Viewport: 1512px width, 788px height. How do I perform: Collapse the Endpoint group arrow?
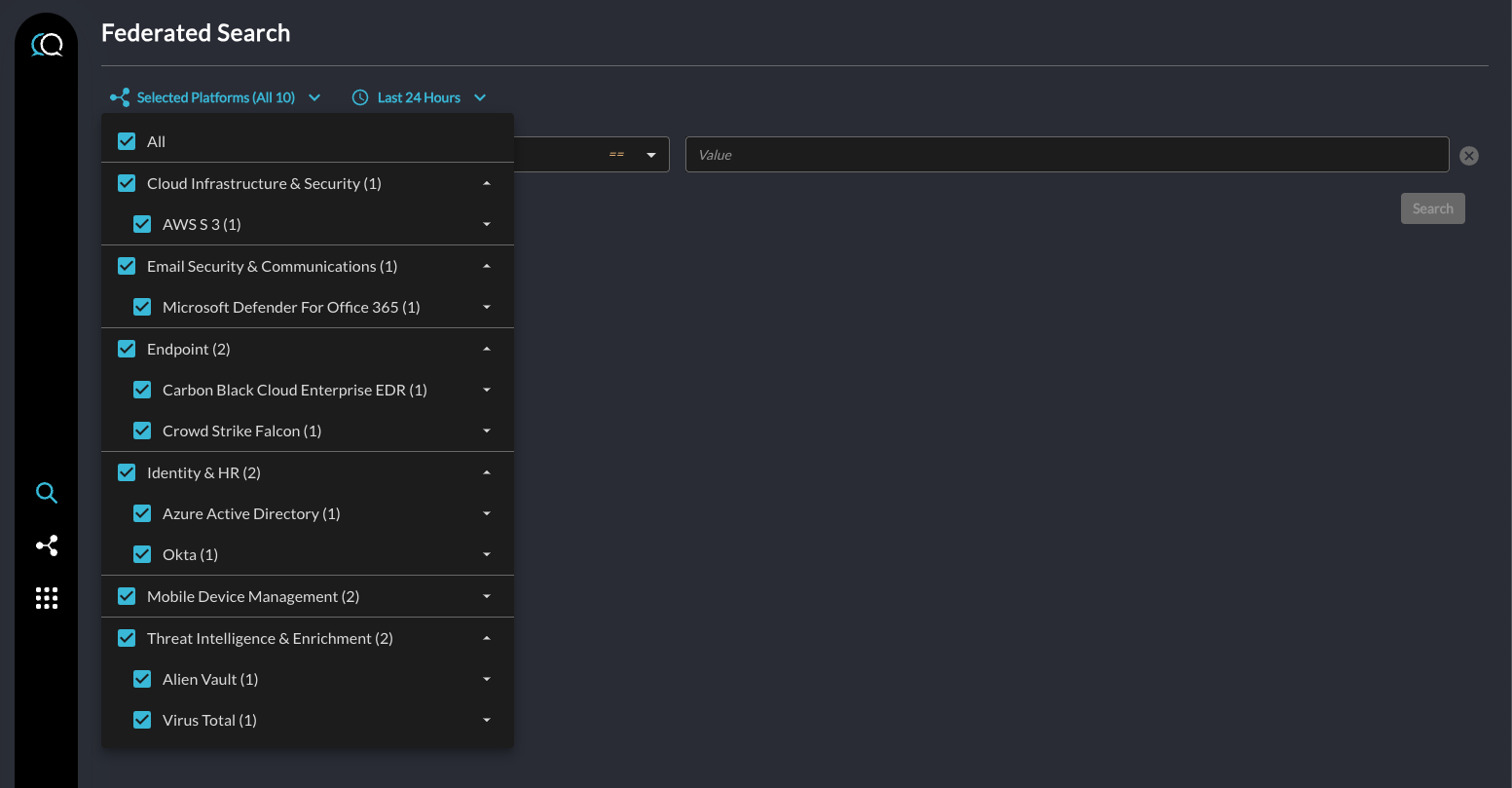[487, 349]
